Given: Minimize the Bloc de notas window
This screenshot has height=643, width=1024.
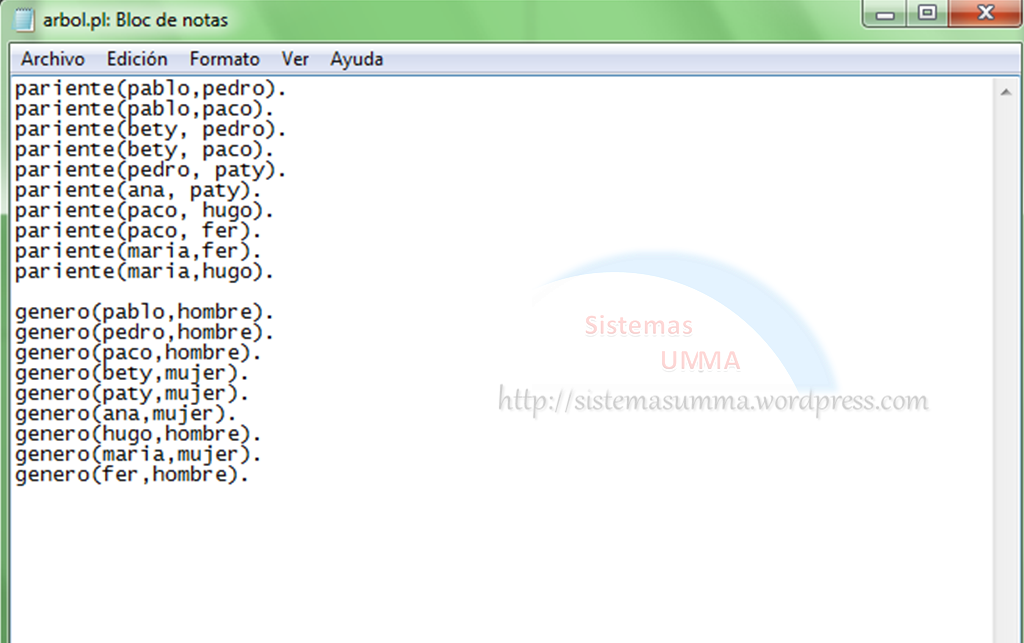Looking at the screenshot, I should pyautogui.click(x=886, y=14).
